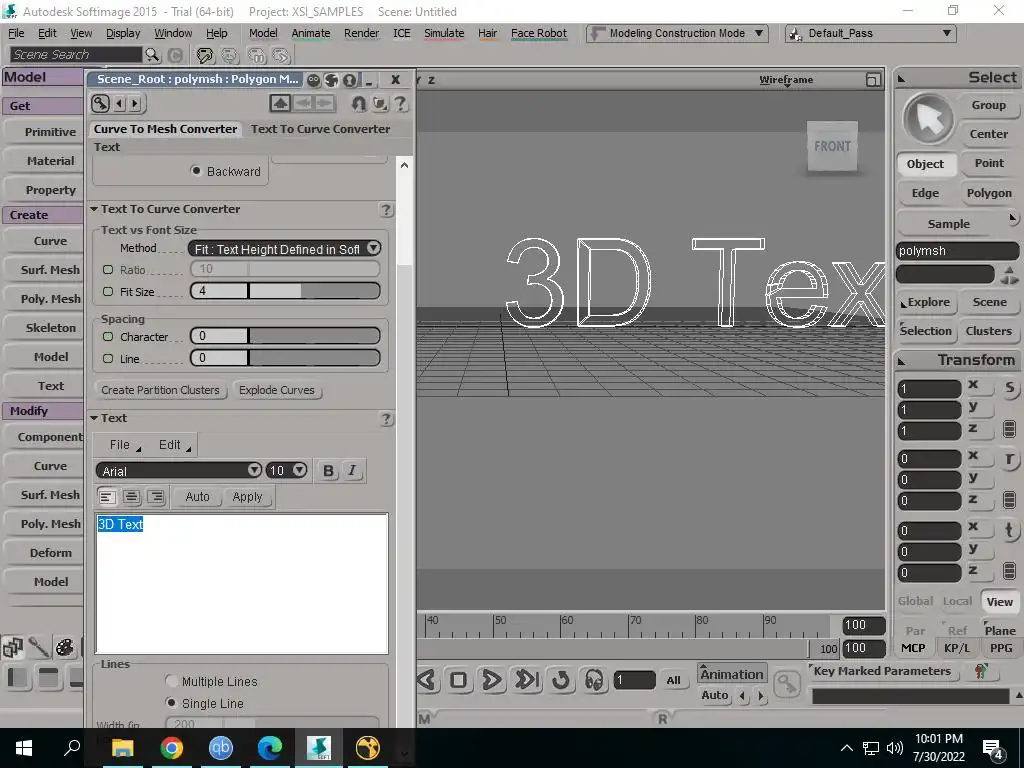Image resolution: width=1024 pixels, height=768 pixels.
Task: Click the up-arrow parent icon in property page
Action: (x=280, y=103)
